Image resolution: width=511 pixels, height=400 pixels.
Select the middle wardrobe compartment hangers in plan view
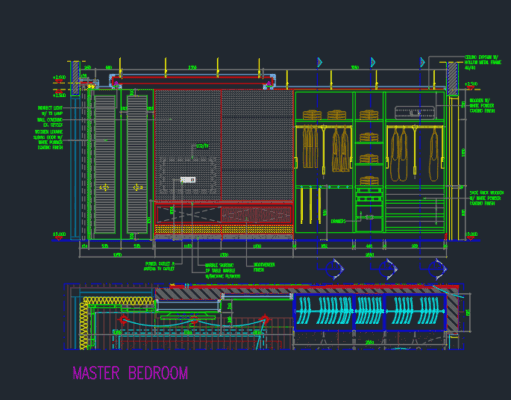pos(369,311)
